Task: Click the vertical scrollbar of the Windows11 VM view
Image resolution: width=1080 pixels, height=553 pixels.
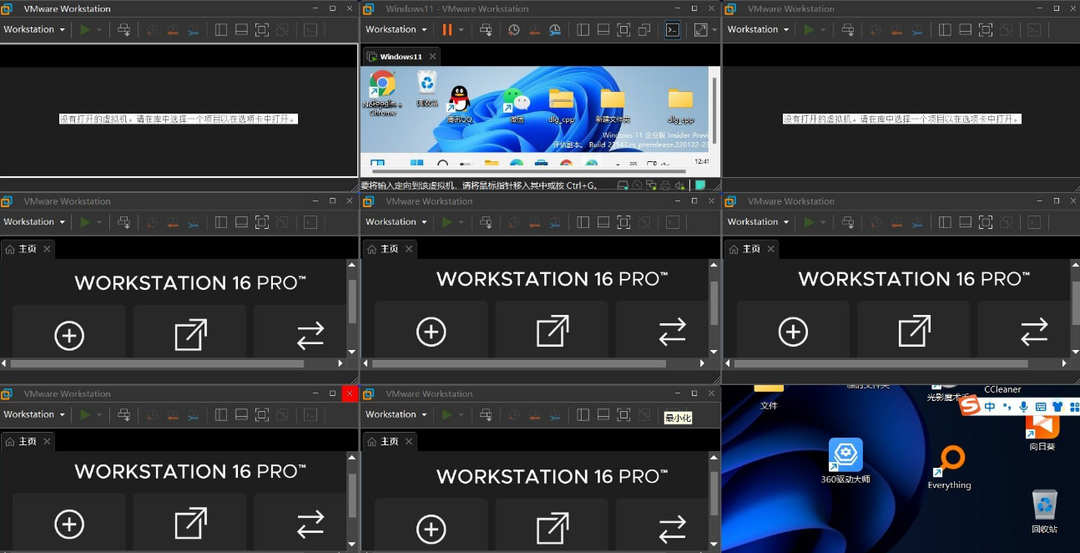Action: [x=715, y=110]
